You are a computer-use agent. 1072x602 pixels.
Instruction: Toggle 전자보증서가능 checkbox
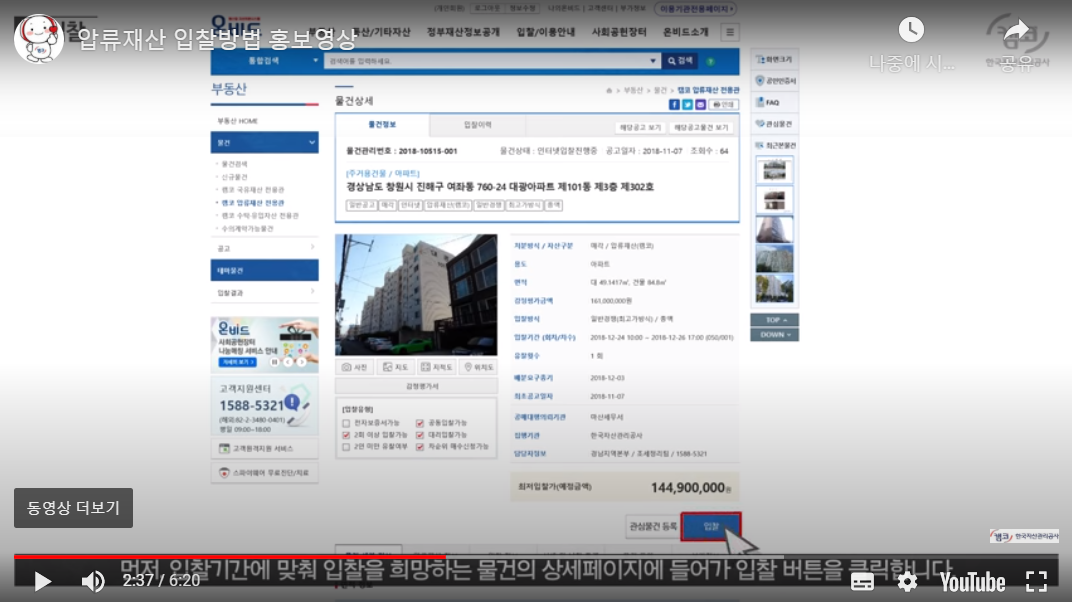coord(346,424)
